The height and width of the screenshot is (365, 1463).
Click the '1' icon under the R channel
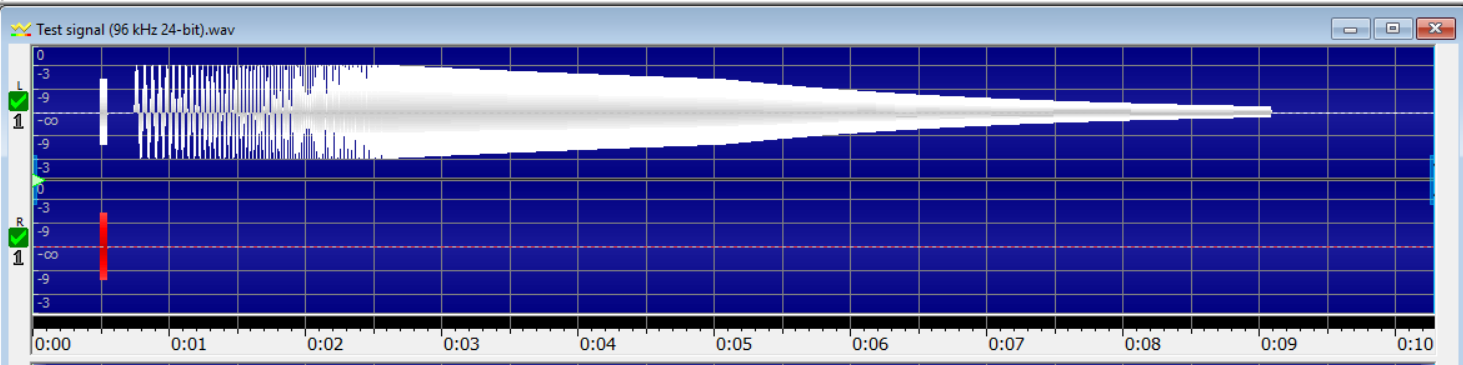(18, 258)
